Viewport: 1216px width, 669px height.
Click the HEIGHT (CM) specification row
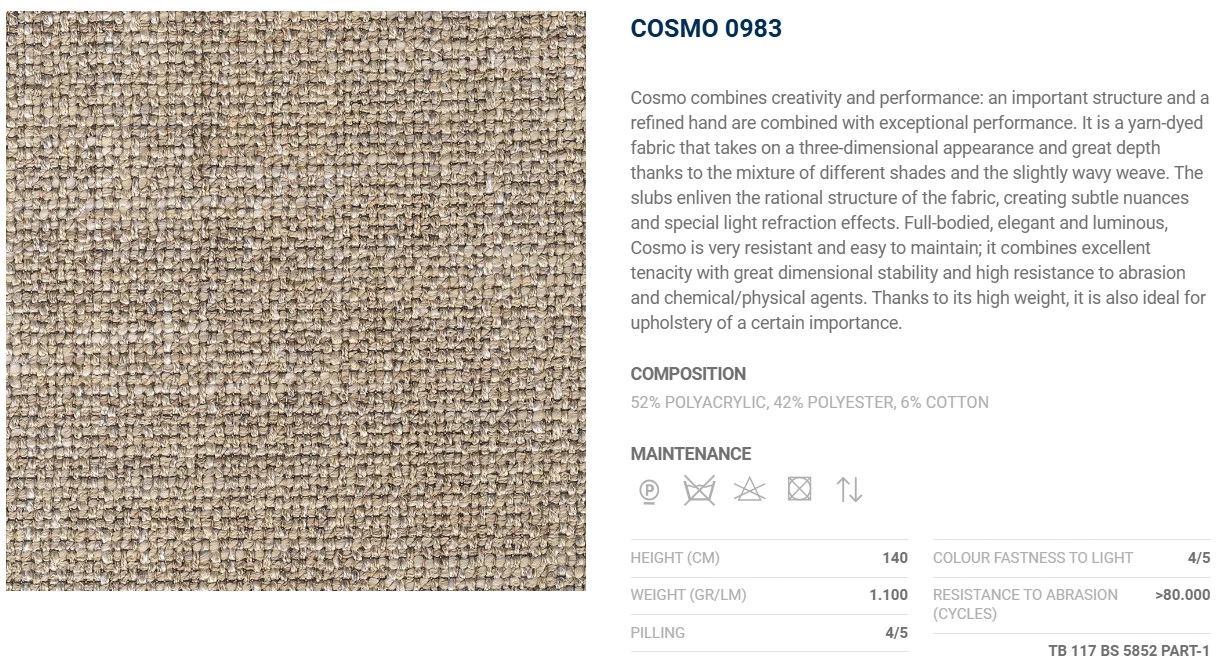[769, 558]
